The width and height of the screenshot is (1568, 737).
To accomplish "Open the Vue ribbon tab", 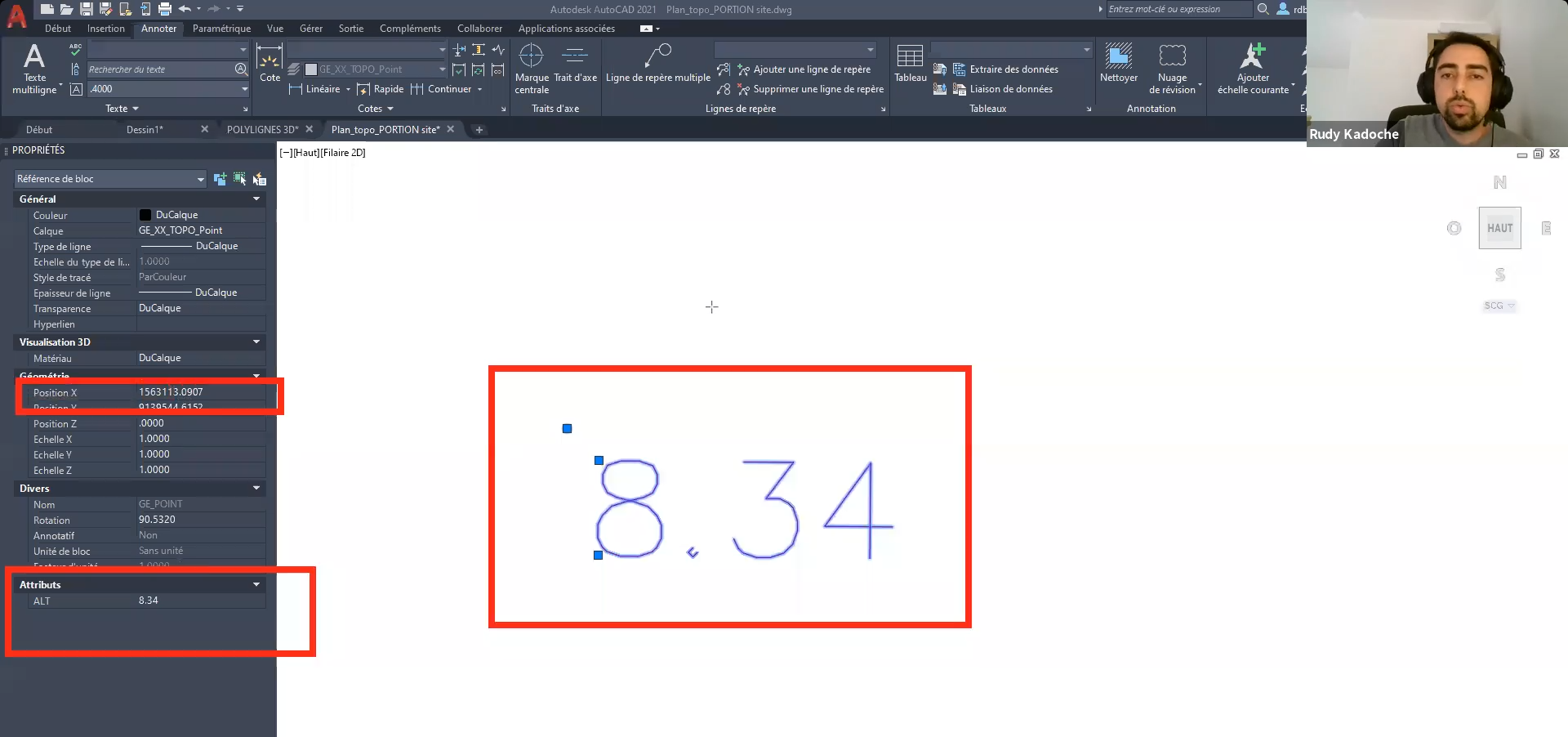I will click(275, 29).
